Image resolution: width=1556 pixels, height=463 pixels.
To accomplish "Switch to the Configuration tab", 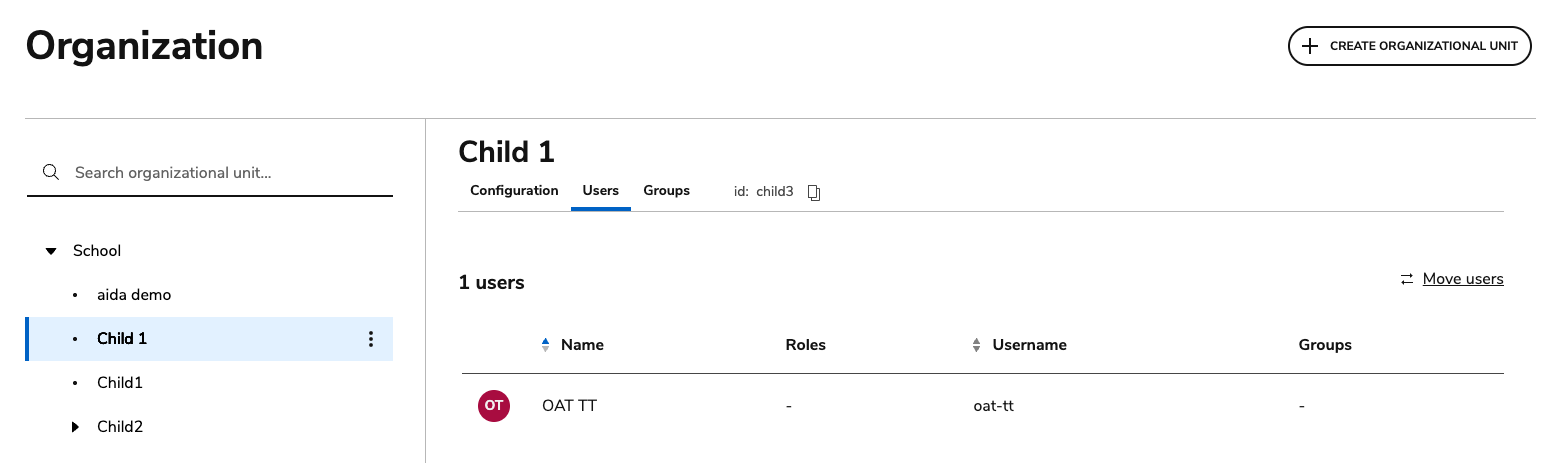I will pos(514,191).
